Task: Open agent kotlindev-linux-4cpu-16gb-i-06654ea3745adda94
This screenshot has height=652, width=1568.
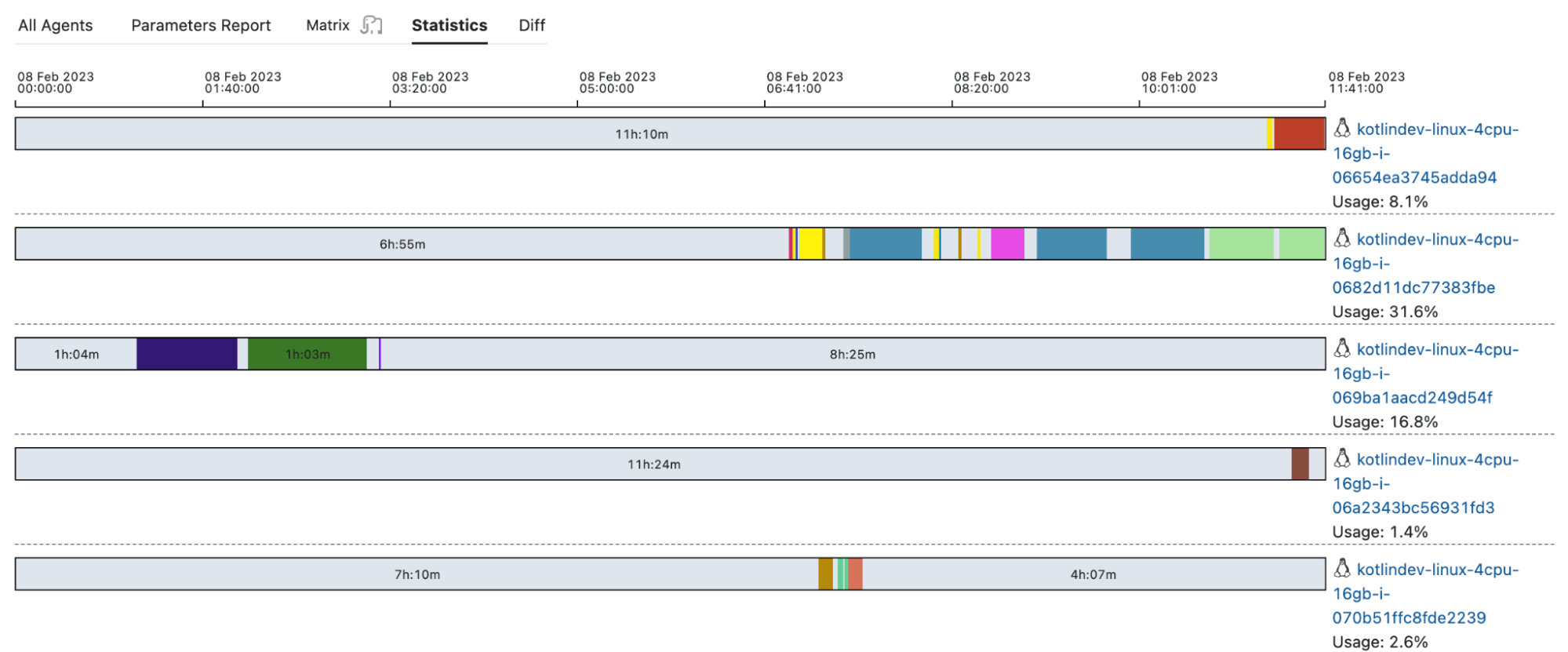Action: point(1425,153)
